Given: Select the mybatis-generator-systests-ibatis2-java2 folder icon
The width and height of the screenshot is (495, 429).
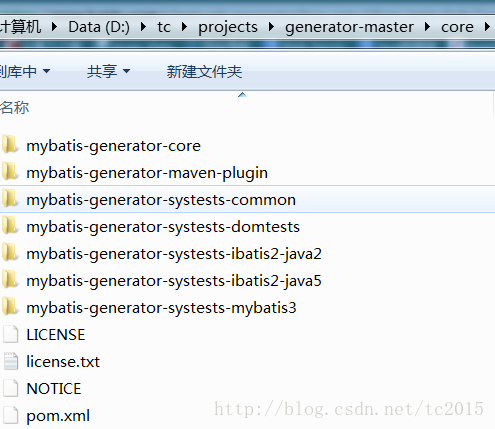Looking at the screenshot, I should coord(10,252).
